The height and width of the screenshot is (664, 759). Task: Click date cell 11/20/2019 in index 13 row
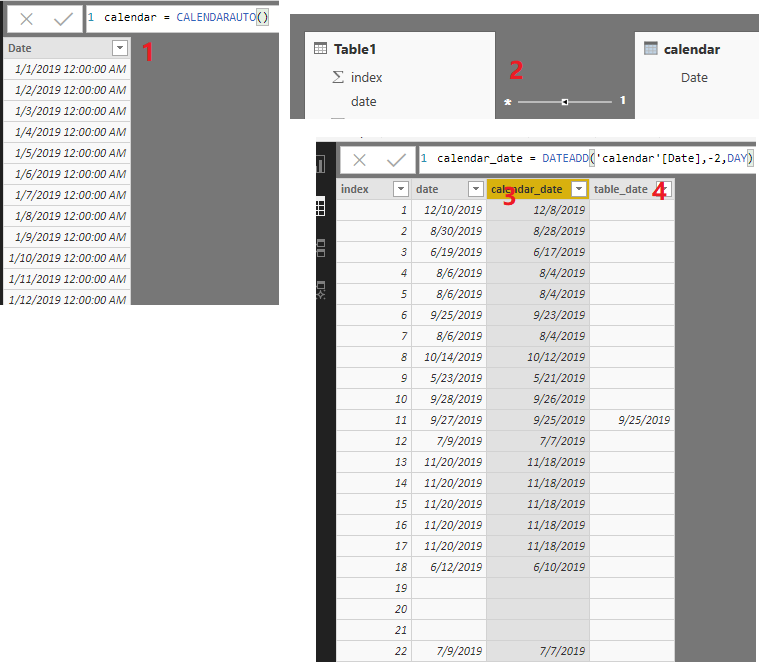(449, 462)
